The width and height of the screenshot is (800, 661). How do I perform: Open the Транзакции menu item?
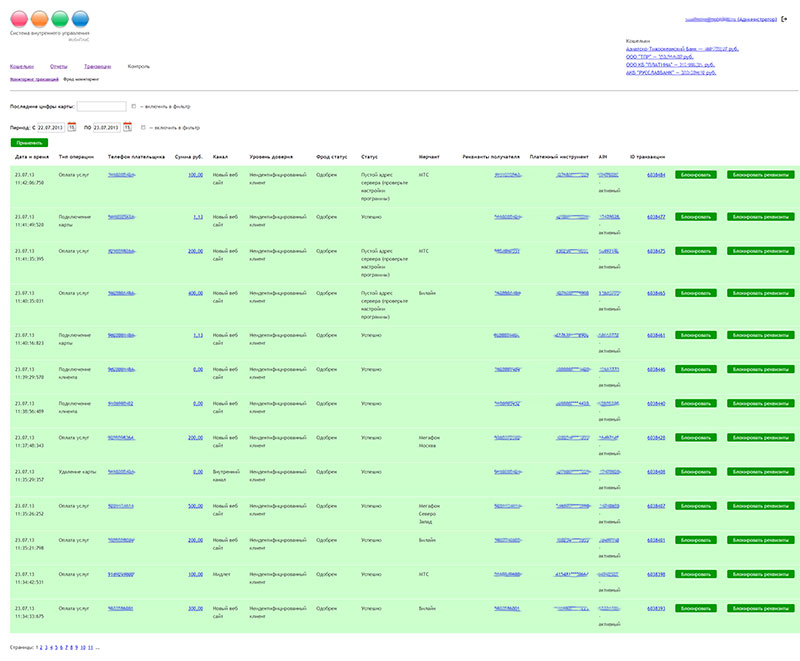tap(98, 66)
